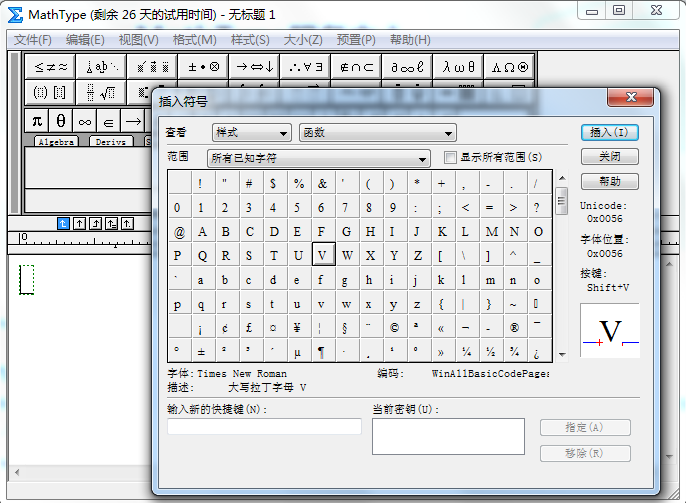Screen dimensions: 686x503
Task: Select the plus-minus ± cell in grid
Action: click(202, 351)
